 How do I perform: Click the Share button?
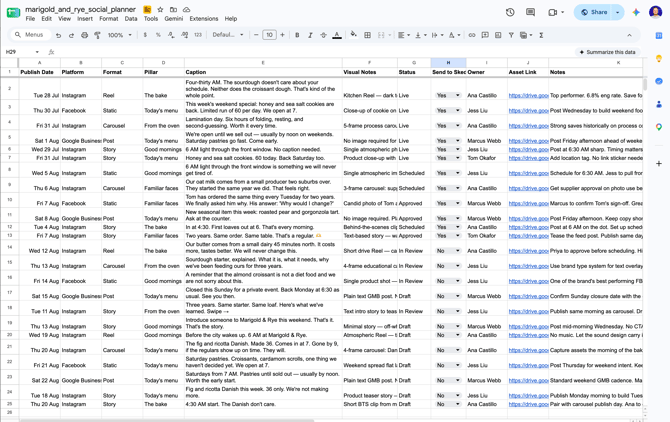594,12
